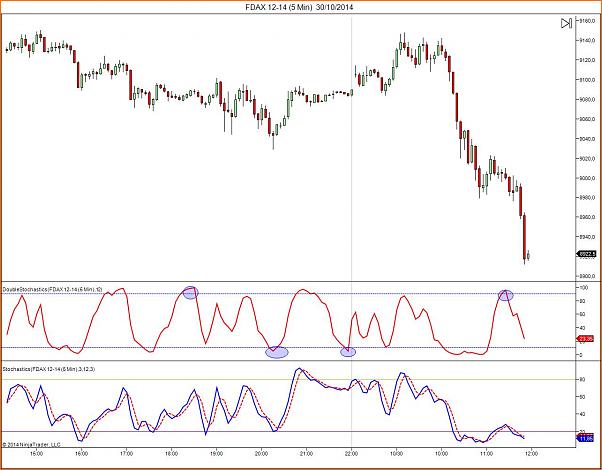Click the 15:00 time axis label
The image size is (602, 470).
point(36,453)
